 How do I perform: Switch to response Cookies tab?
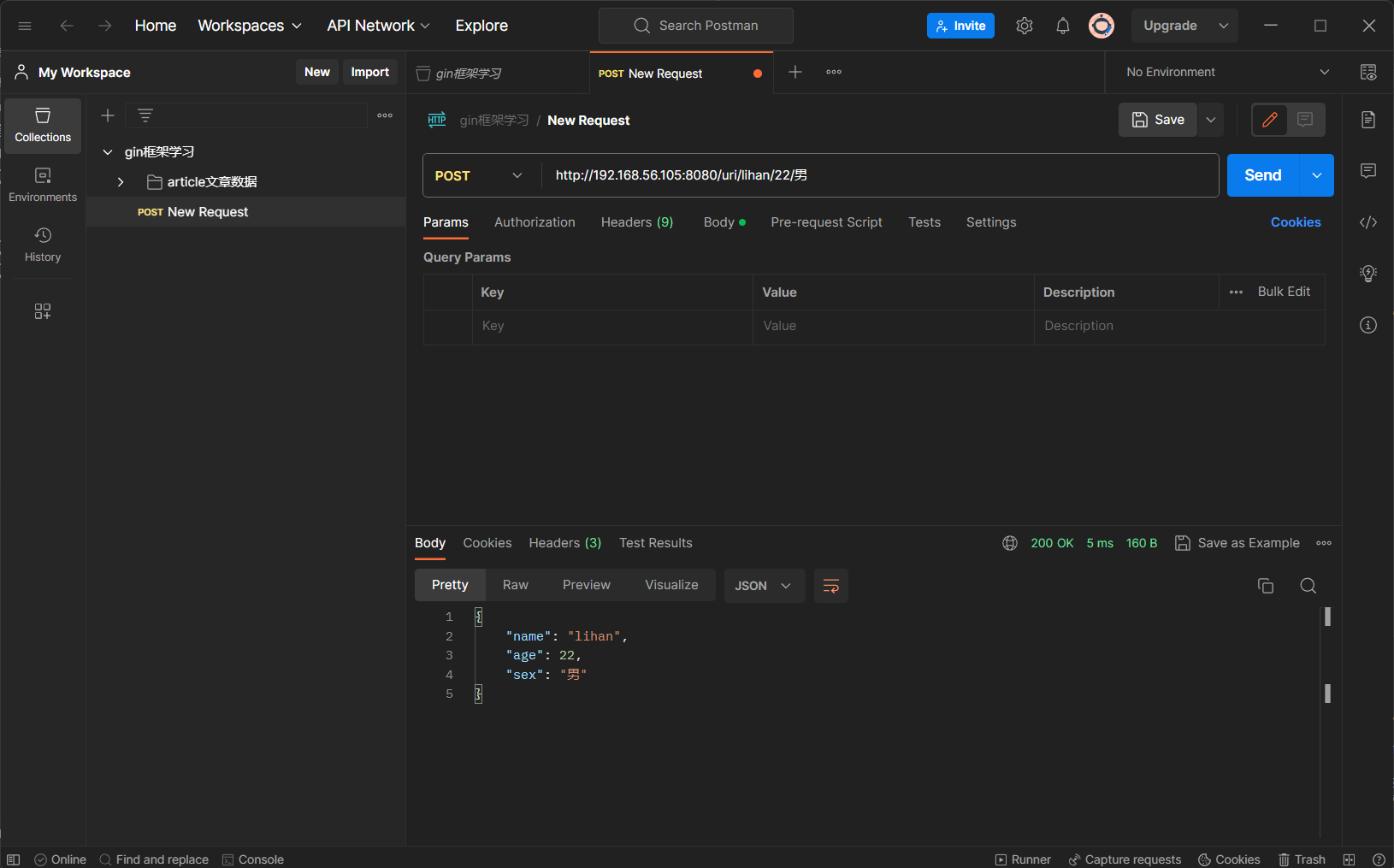[x=487, y=543]
